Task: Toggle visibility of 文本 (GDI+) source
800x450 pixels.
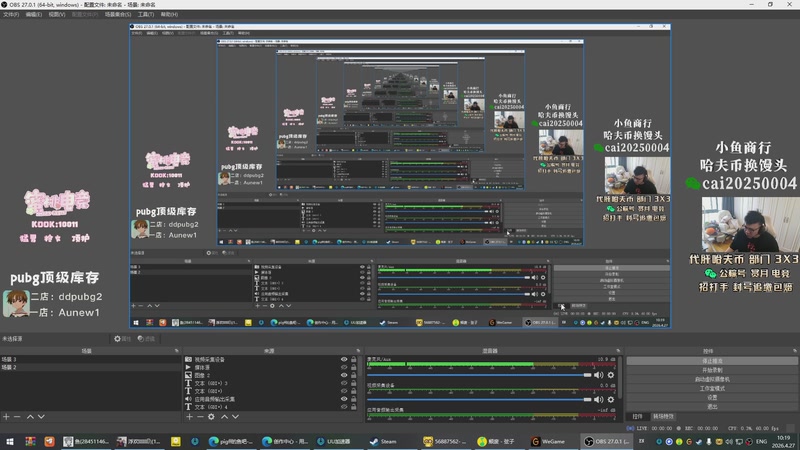Action: [x=344, y=391]
